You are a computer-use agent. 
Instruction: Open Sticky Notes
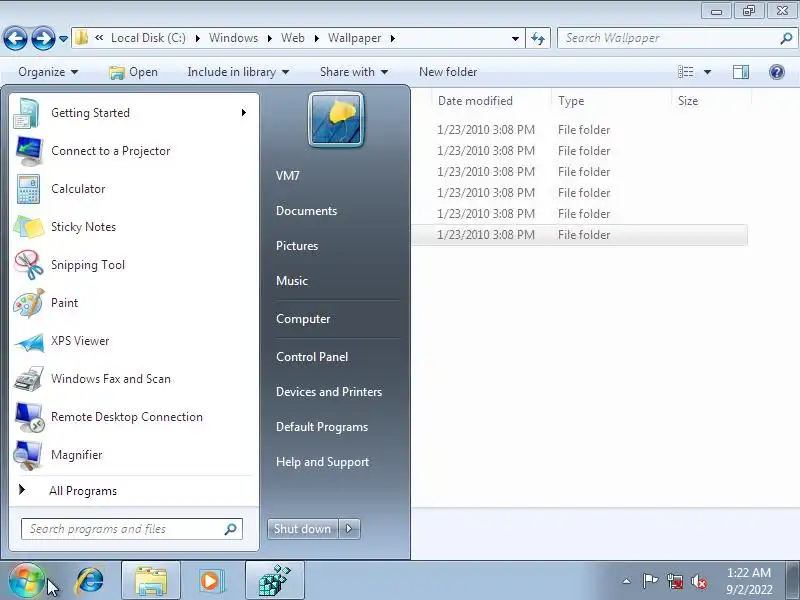coord(134,227)
